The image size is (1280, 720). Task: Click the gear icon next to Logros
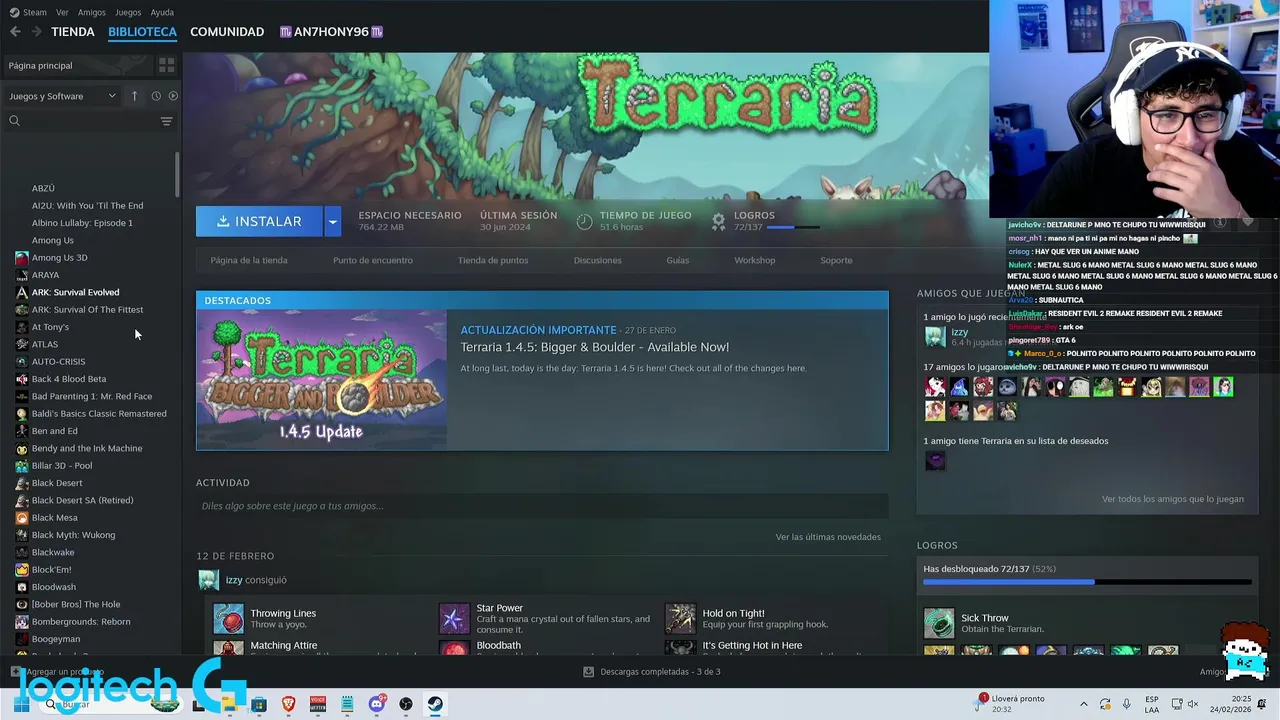pos(718,221)
